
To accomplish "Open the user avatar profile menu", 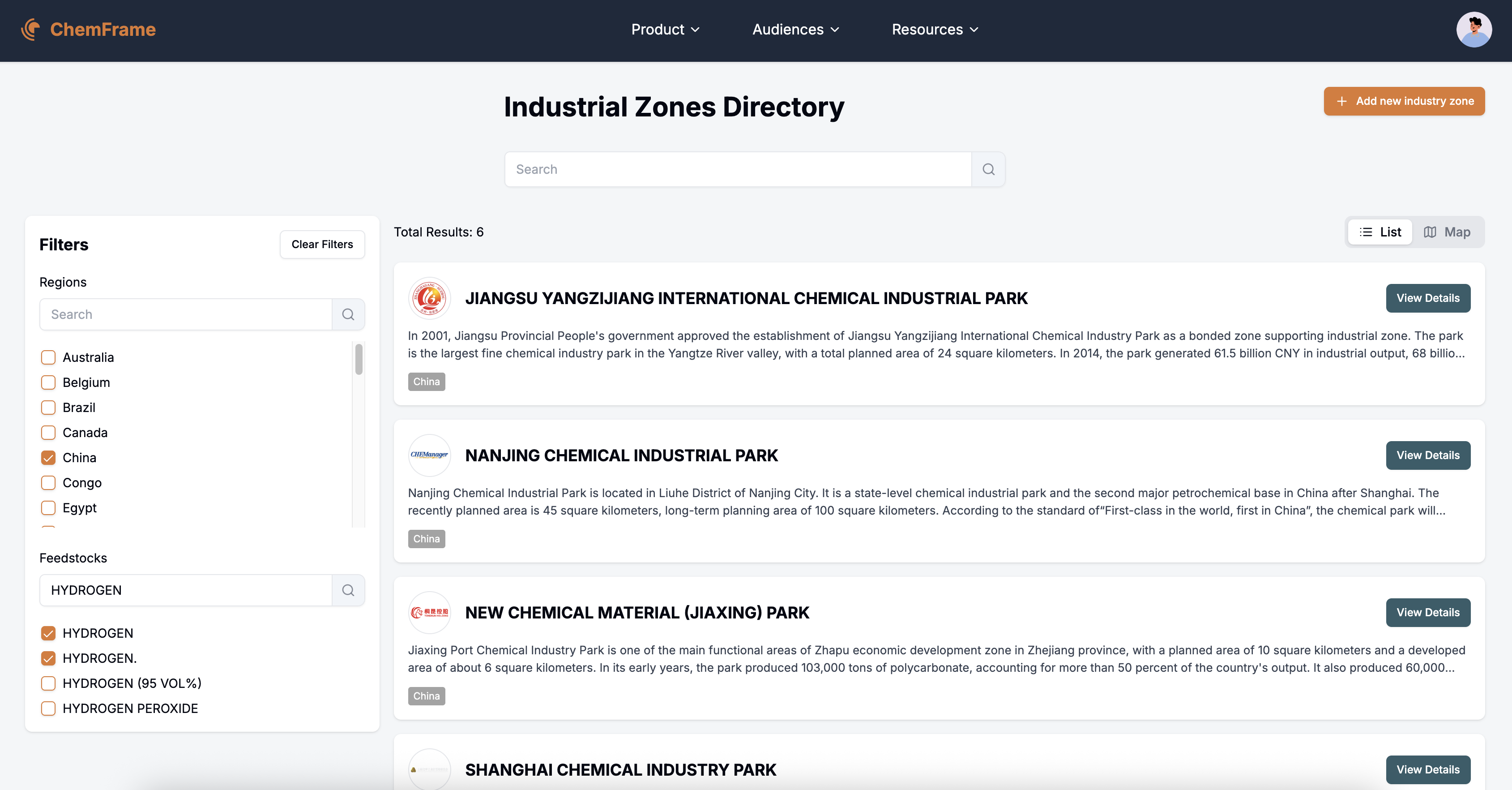I will click(1474, 30).
